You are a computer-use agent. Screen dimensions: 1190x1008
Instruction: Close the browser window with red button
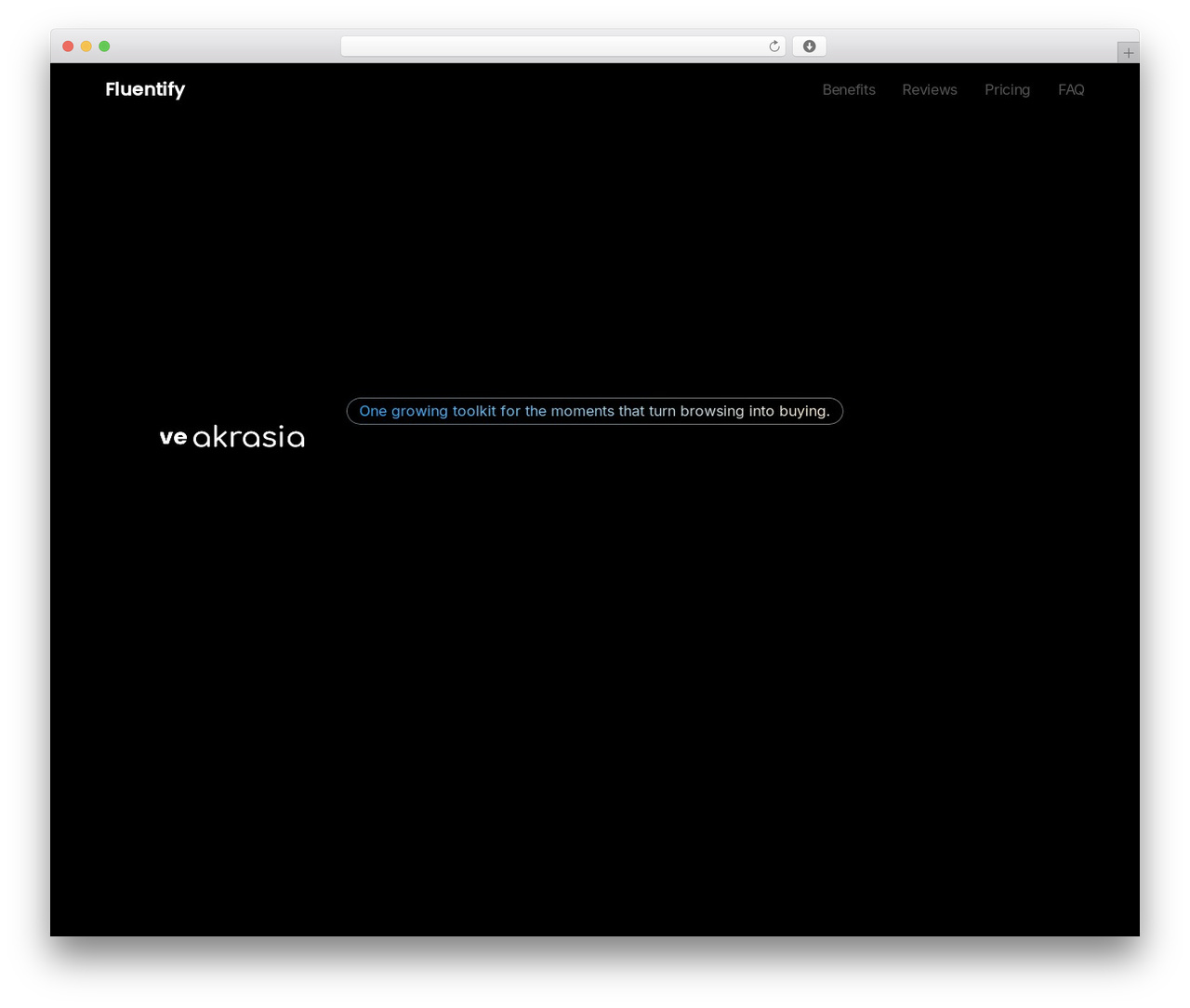pyautogui.click(x=68, y=46)
